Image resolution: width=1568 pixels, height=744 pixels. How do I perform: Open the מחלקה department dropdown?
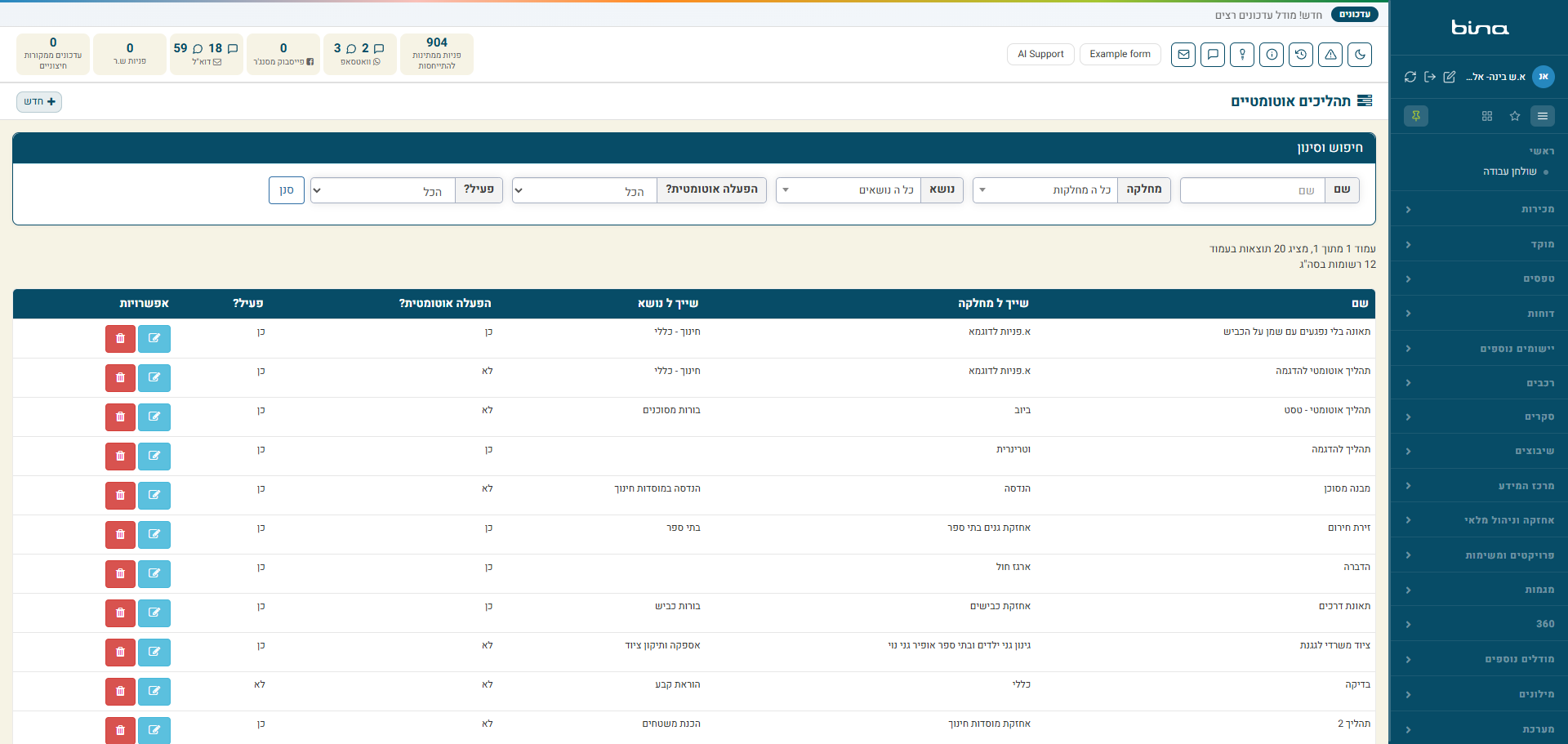(1045, 190)
